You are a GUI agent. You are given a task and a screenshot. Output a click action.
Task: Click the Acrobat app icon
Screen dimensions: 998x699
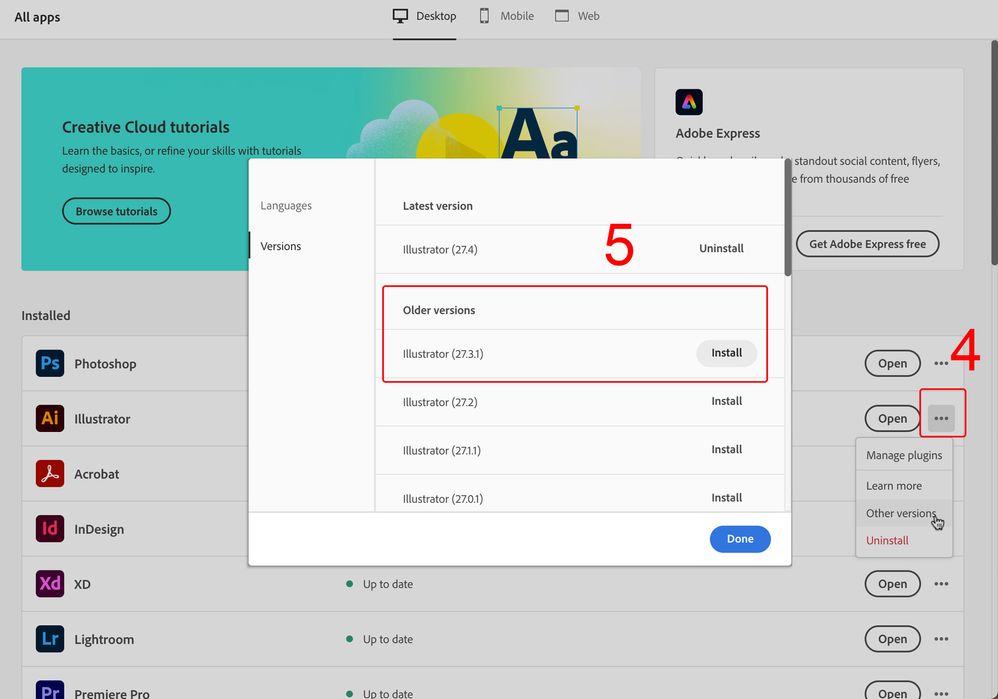50,474
